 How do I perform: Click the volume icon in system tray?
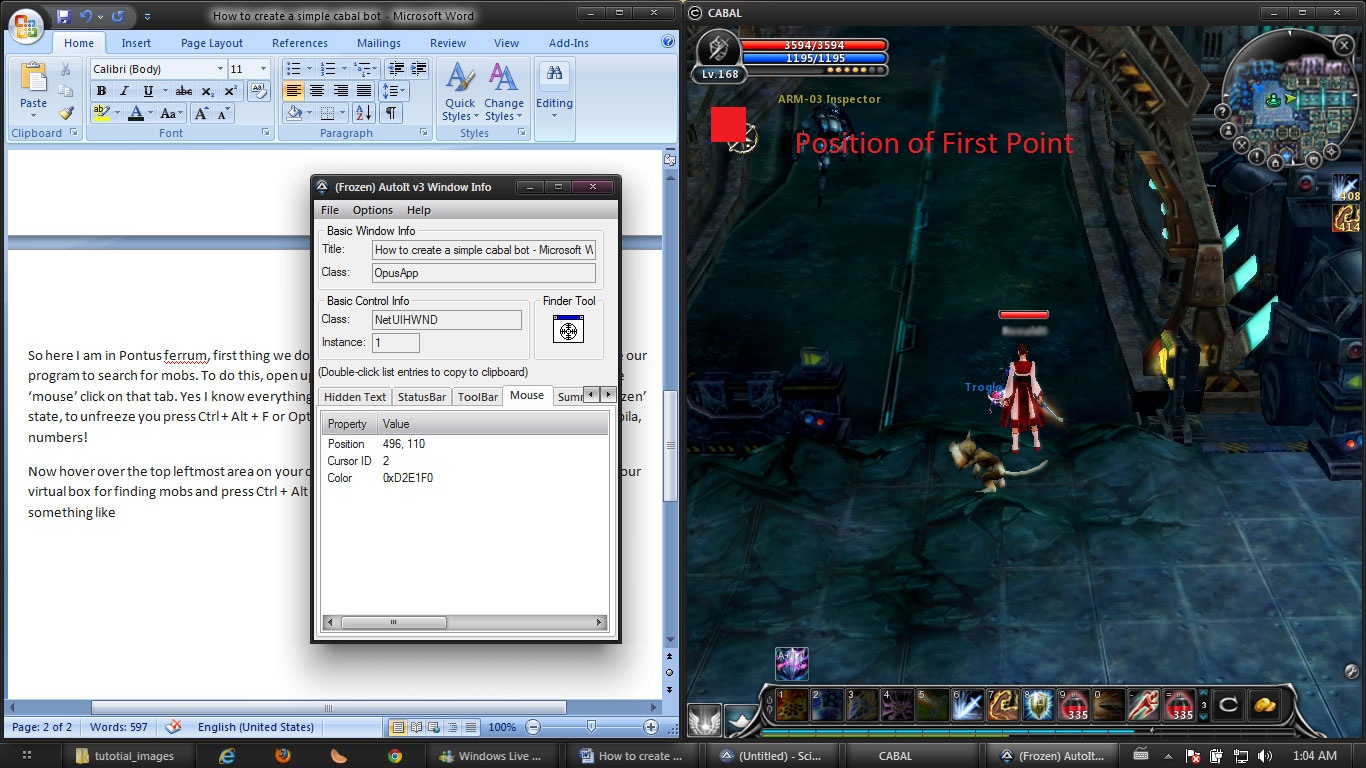(1265, 756)
